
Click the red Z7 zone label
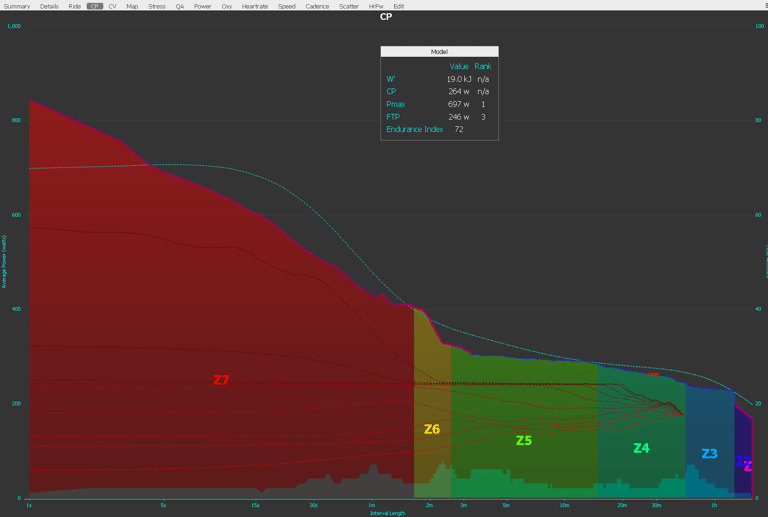[x=221, y=380]
